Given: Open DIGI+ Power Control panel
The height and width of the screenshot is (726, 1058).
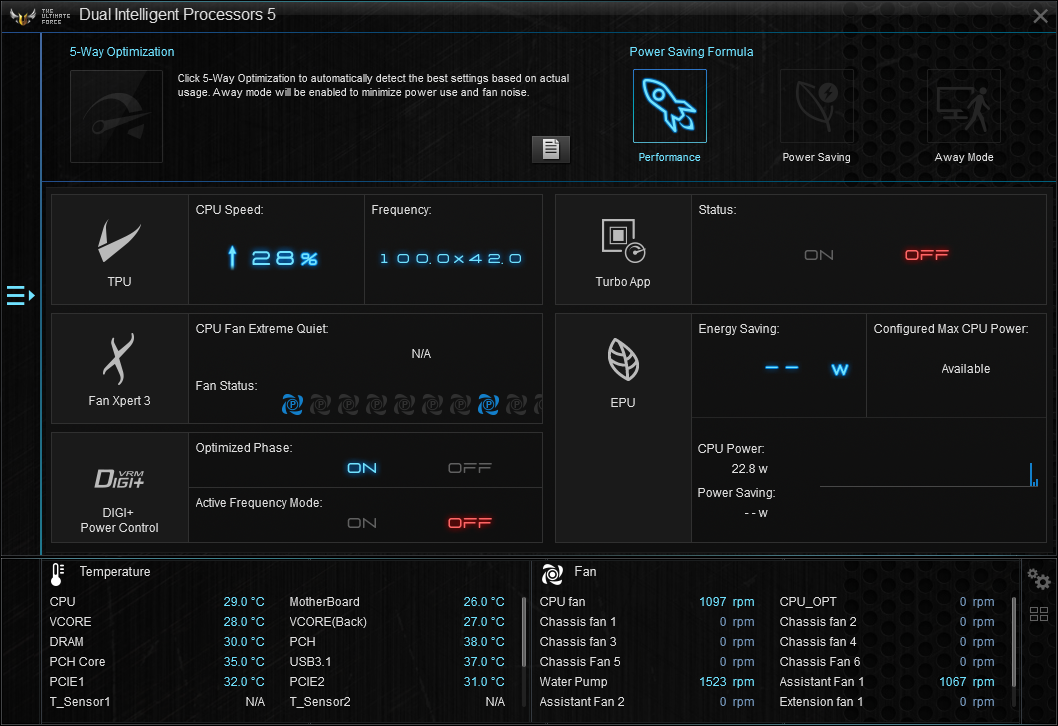Looking at the screenshot, I should pyautogui.click(x=119, y=487).
